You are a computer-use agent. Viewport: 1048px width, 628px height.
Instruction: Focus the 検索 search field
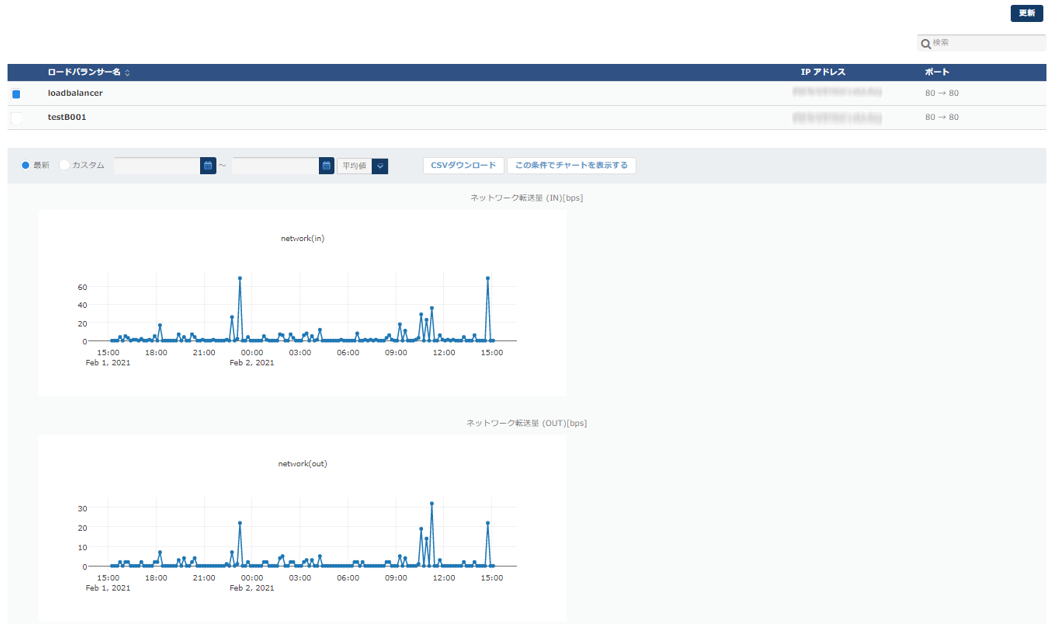[985, 44]
